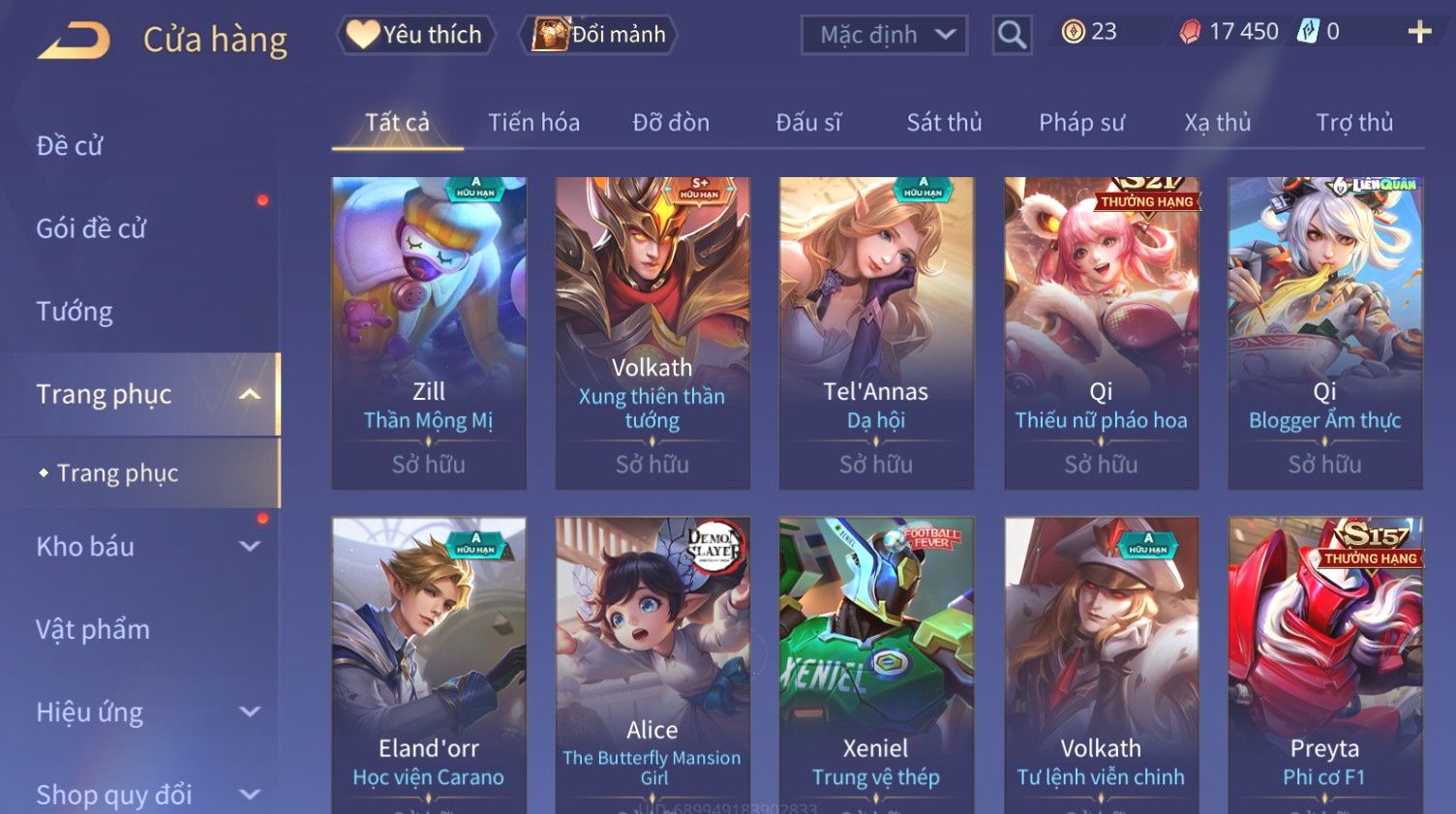Open Đổi mảnh chest exchange
This screenshot has width=1456, height=814.
click(598, 35)
